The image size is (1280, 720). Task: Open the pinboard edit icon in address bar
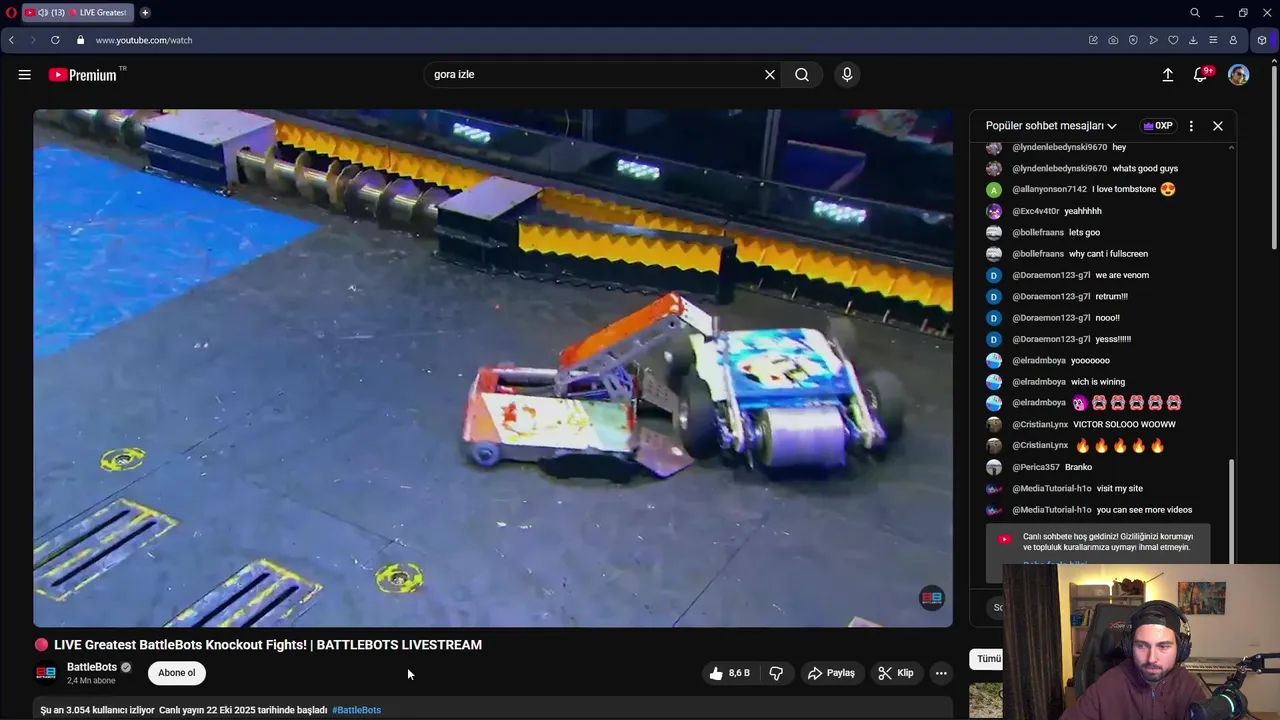[1093, 40]
